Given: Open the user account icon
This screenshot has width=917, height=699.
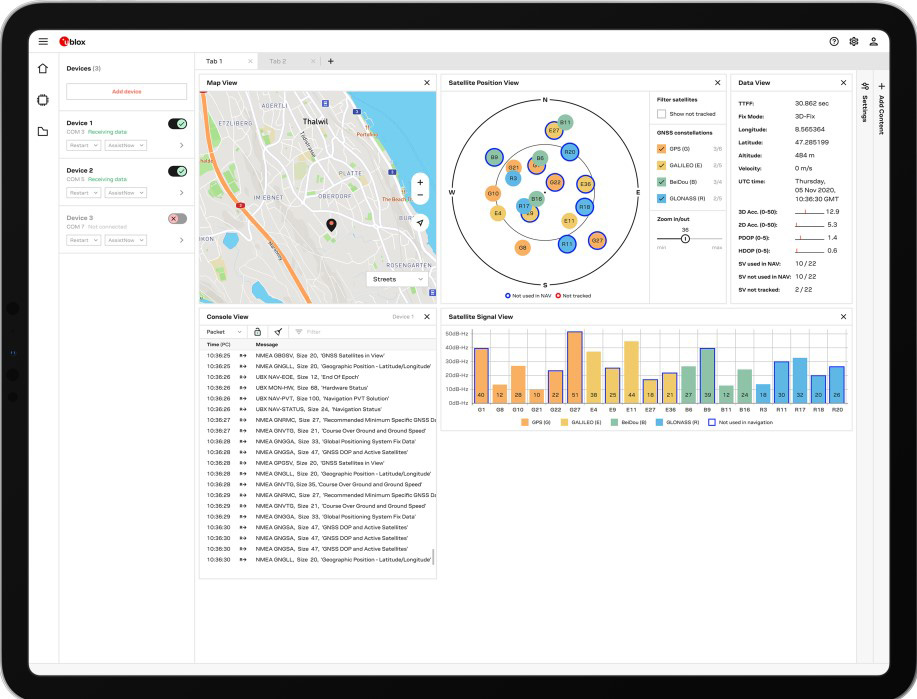Looking at the screenshot, I should 873,42.
